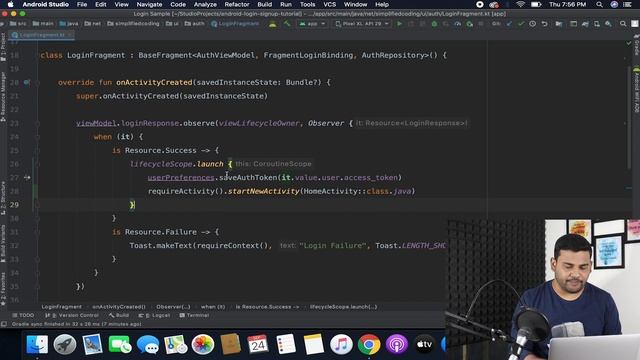
Task: Open the Project side tool window
Action: (3, 47)
